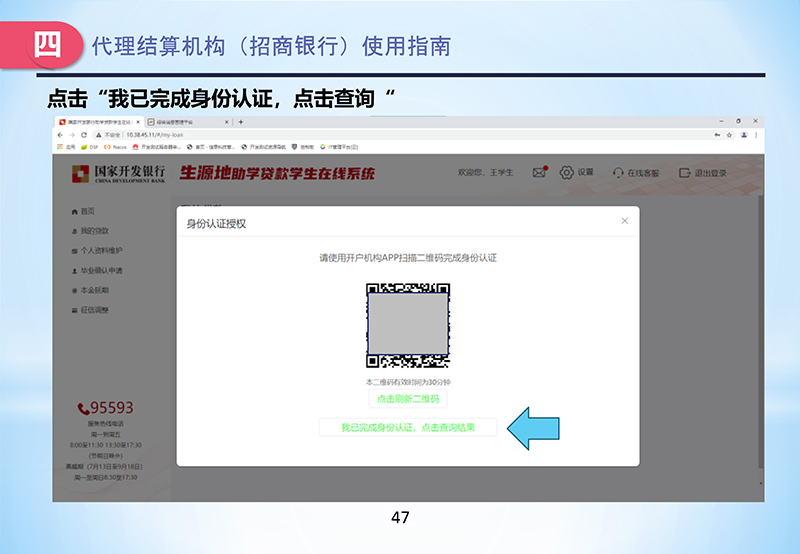Open the Nacos bookmark
This screenshot has height=554, width=800.
click(x=115, y=147)
